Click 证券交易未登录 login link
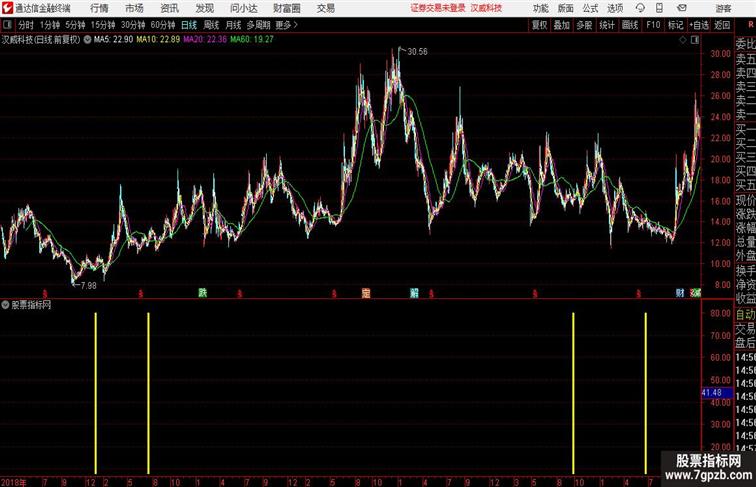 tap(438, 8)
